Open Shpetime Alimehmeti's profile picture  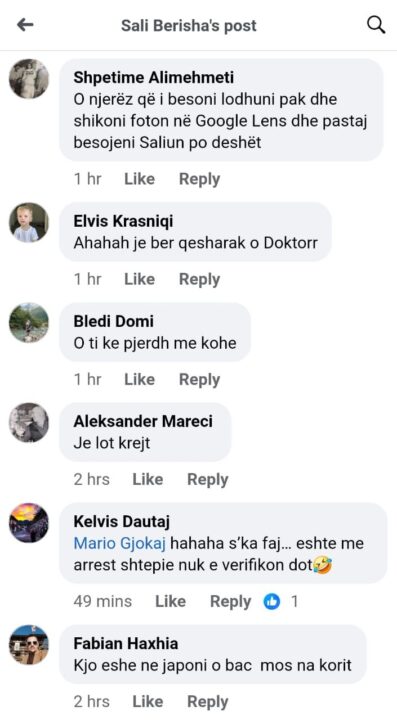tap(28, 79)
